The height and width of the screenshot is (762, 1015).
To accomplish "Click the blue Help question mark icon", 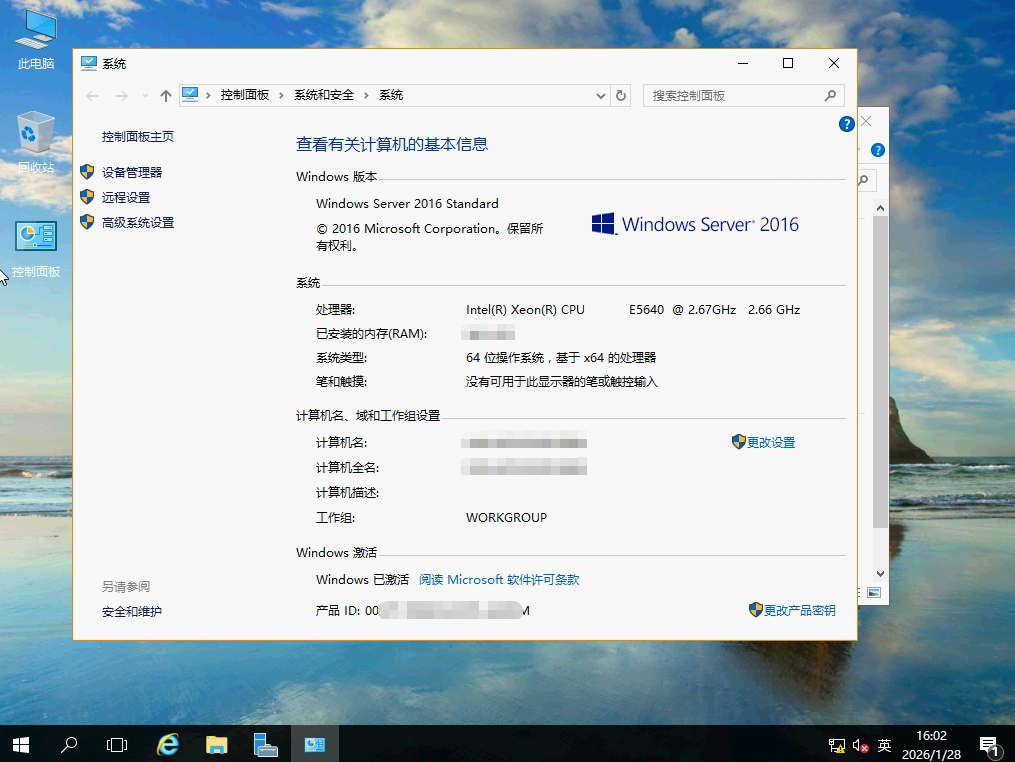I will click(x=846, y=124).
